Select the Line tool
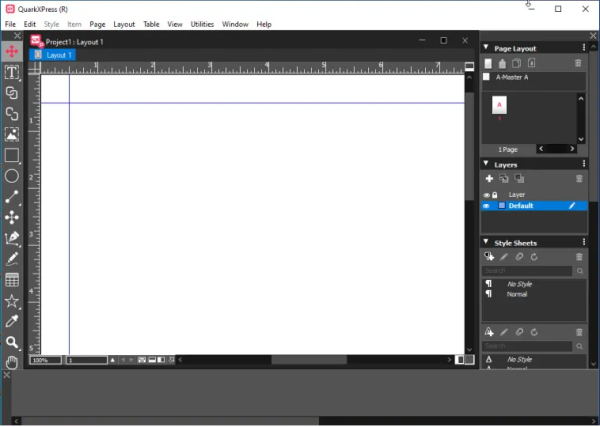The height and width of the screenshot is (427, 600). click(x=12, y=197)
